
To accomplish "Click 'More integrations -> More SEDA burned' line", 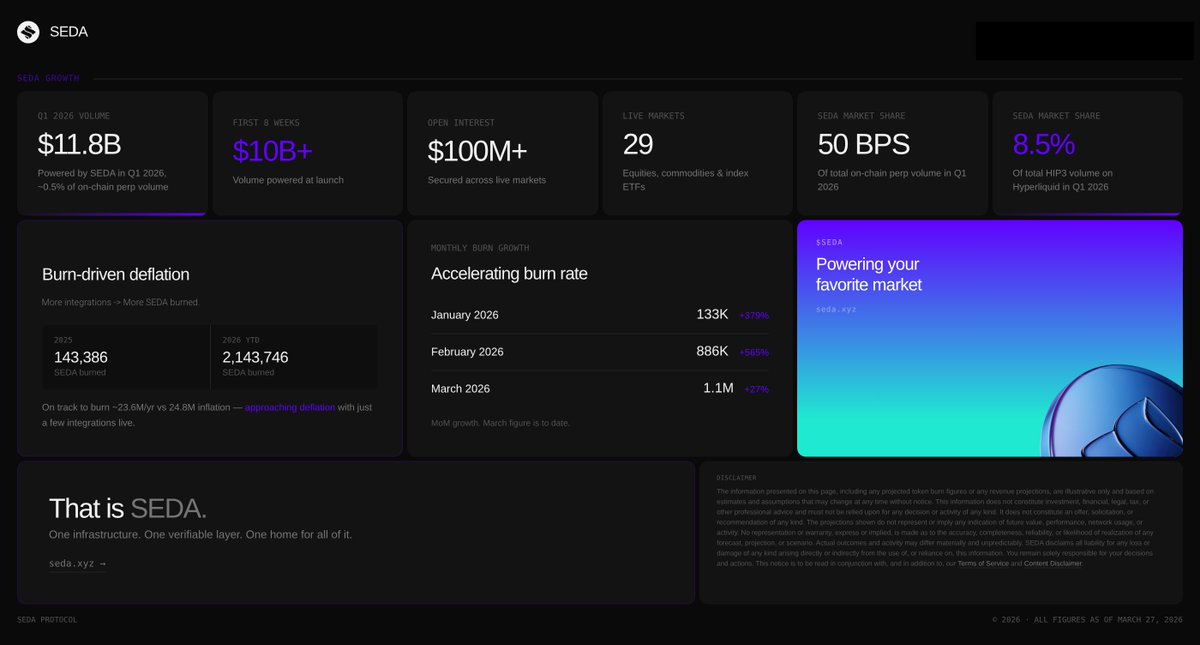I will 119,302.
